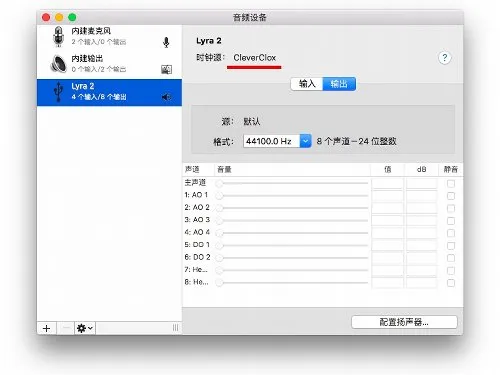Toggle mute checkbox for 3: AO 3
The width and height of the screenshot is (500, 375).
tap(451, 221)
